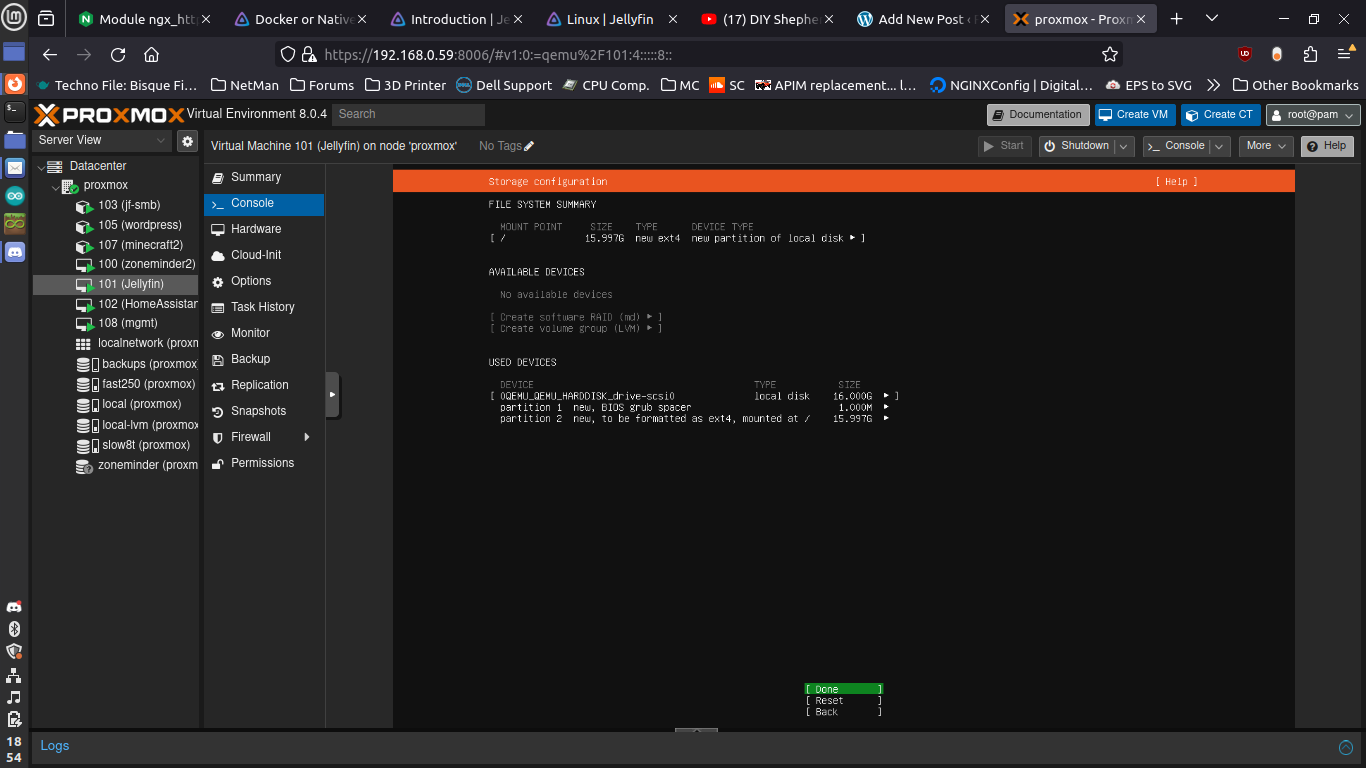This screenshot has height=768, width=1366.
Task: Click the uBlock Origin extension icon
Action: pyautogui.click(x=1244, y=55)
